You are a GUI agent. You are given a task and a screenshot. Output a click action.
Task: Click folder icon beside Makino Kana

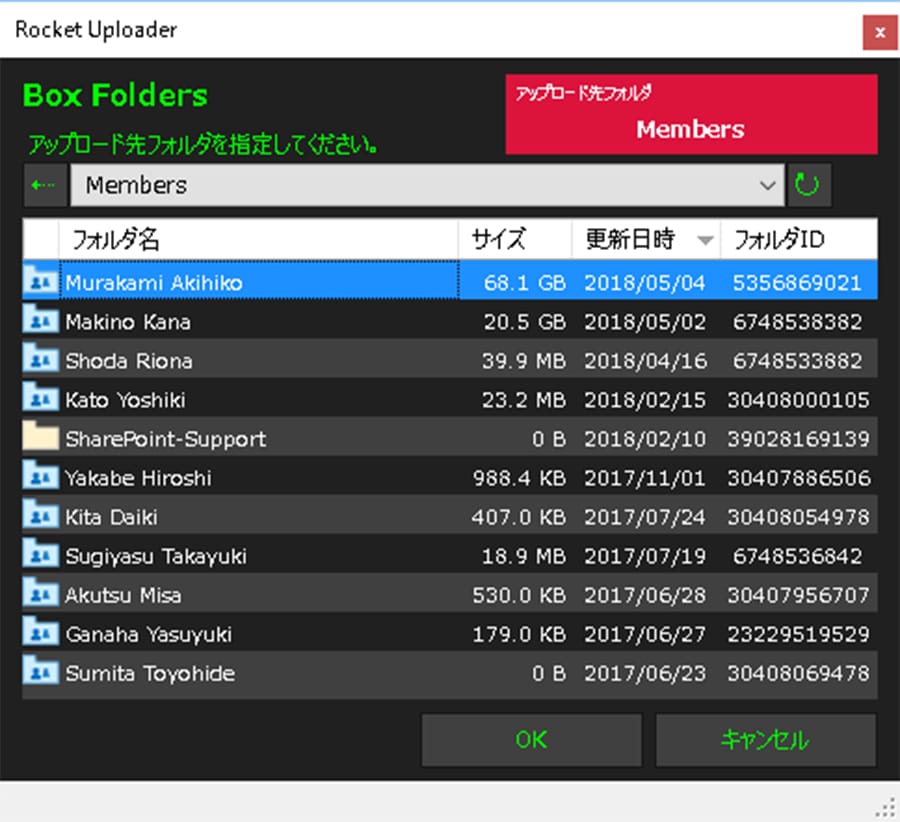click(41, 320)
